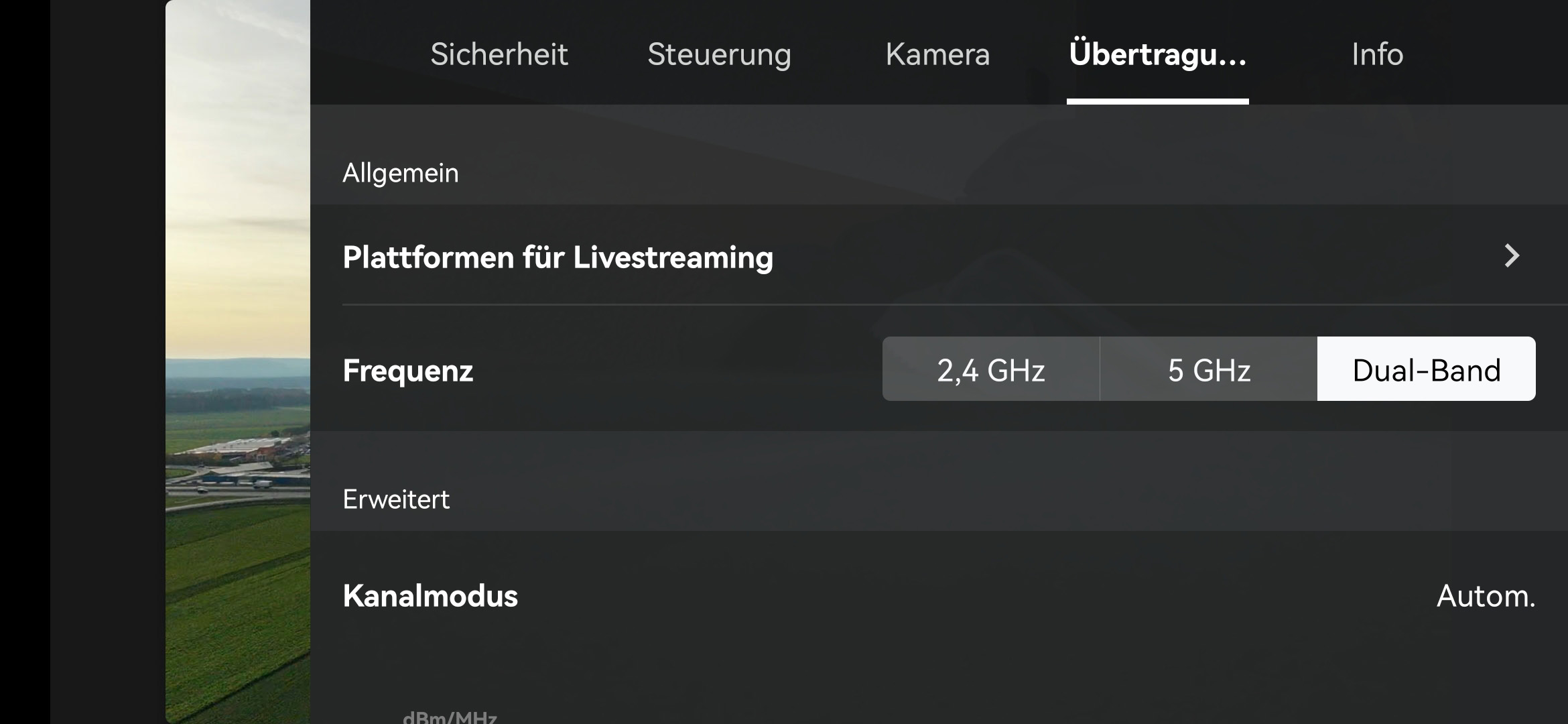This screenshot has height=724, width=1568.
Task: Switch to the Steuerung tab
Action: click(719, 54)
